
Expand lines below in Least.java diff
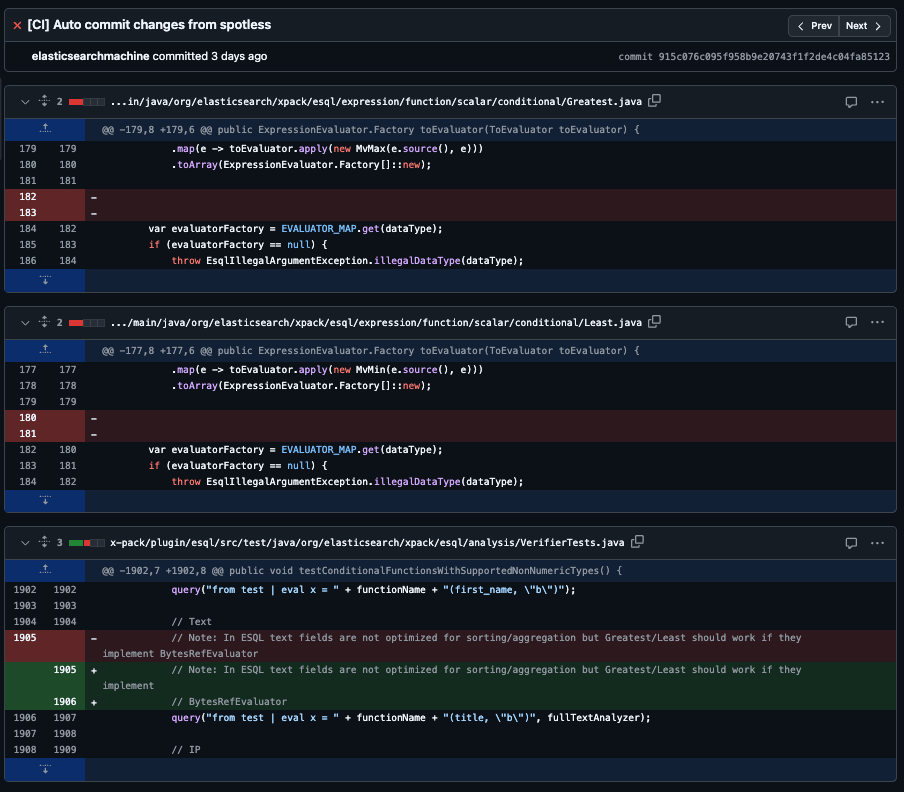(x=44, y=500)
